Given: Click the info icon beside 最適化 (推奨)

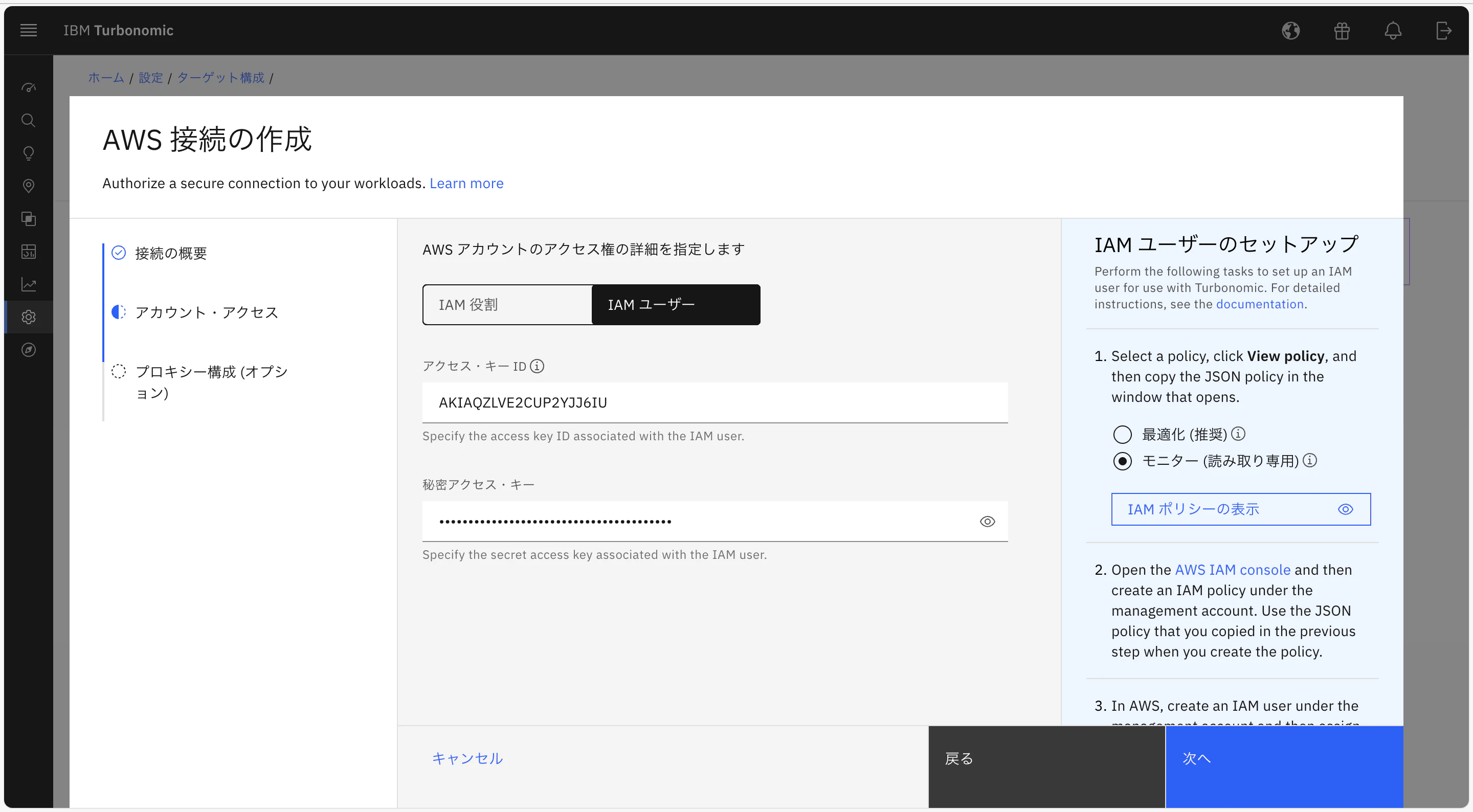Looking at the screenshot, I should [x=1238, y=434].
